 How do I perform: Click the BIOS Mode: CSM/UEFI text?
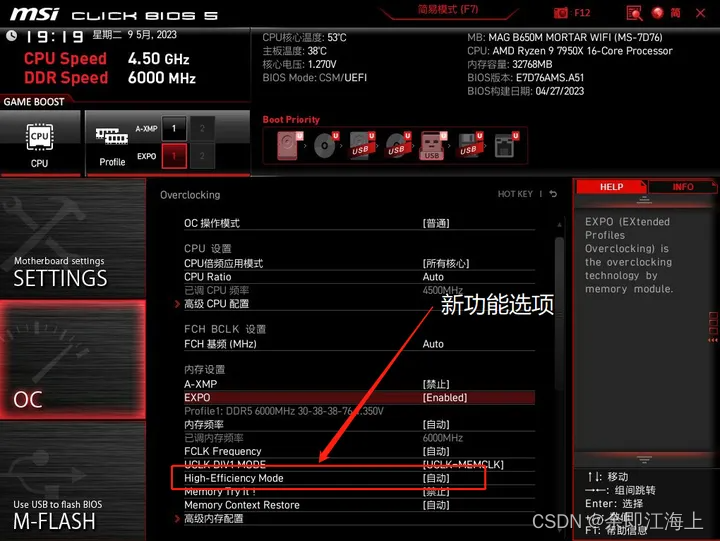point(315,78)
